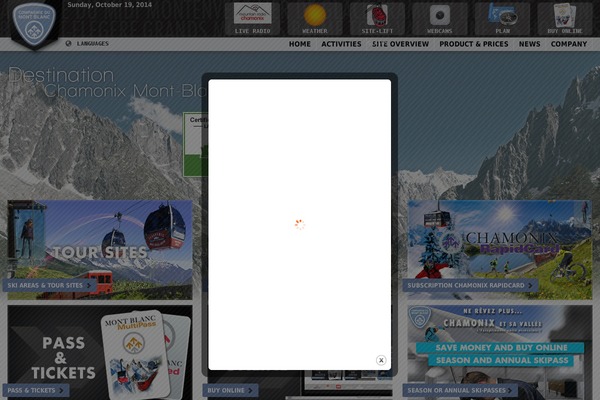
Task: Click the date text Sunday, October 19, 2014
Action: click(x=109, y=5)
